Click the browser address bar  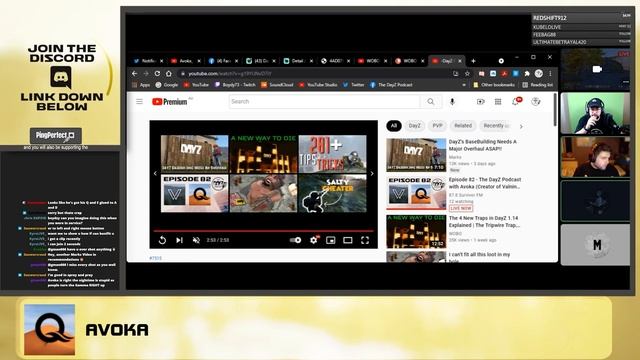(x=314, y=73)
